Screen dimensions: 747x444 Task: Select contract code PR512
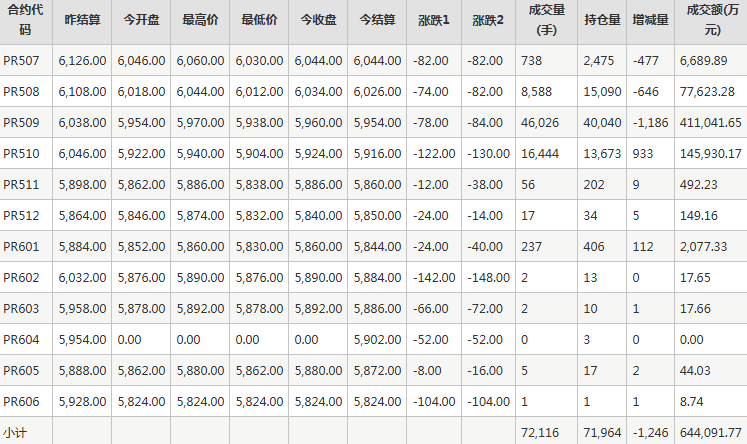click(21, 216)
